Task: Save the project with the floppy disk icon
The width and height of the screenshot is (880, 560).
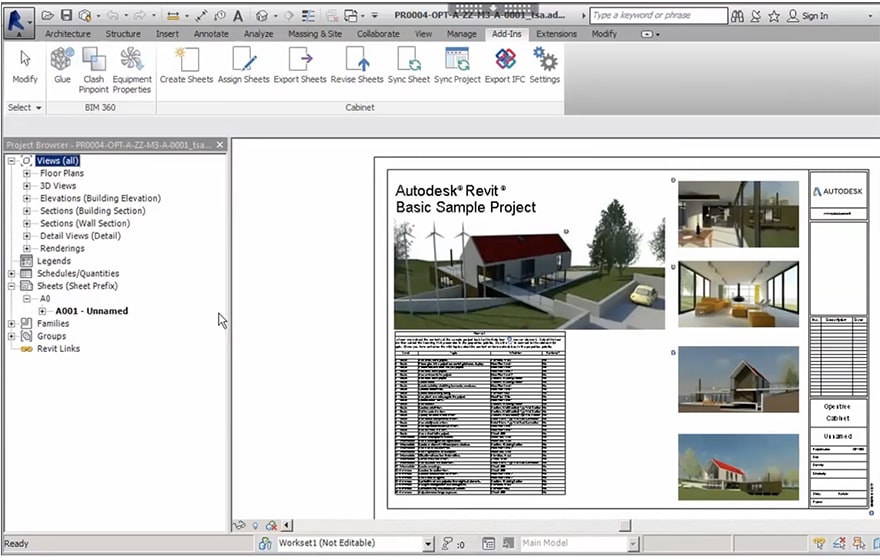Action: click(66, 16)
